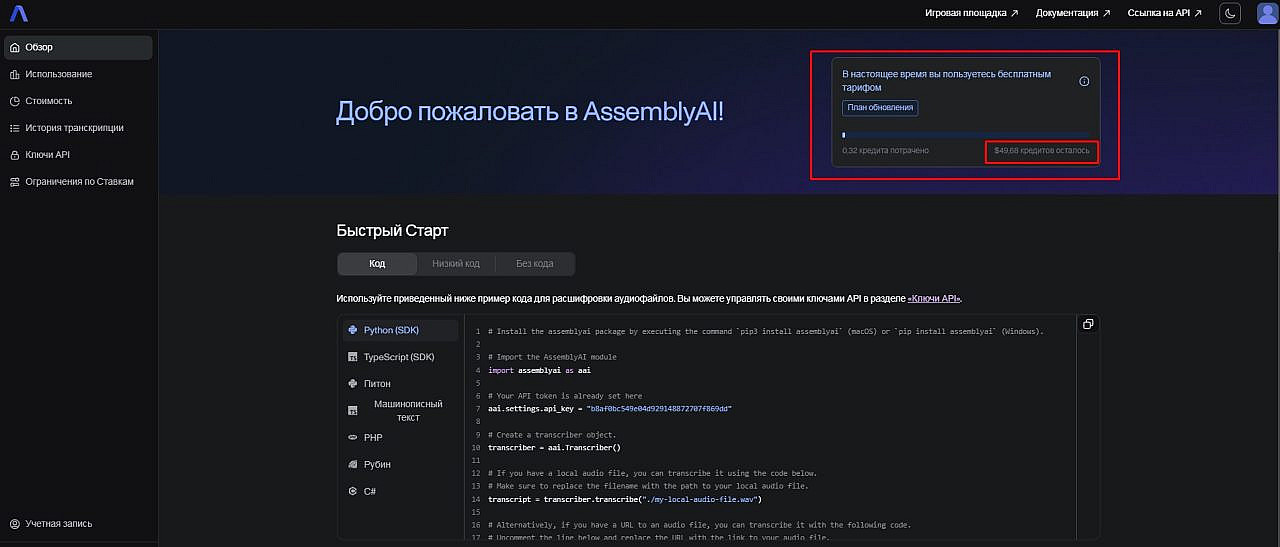This screenshot has height=547, width=1280.
Task: Open the user avatar menu
Action: coord(1267,13)
